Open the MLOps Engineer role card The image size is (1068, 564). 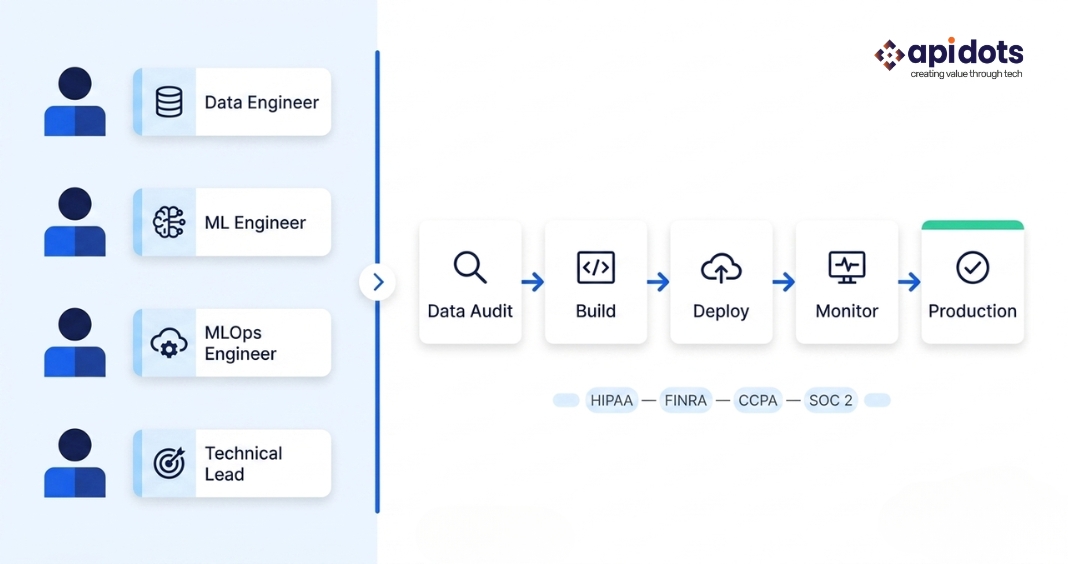click(232, 343)
